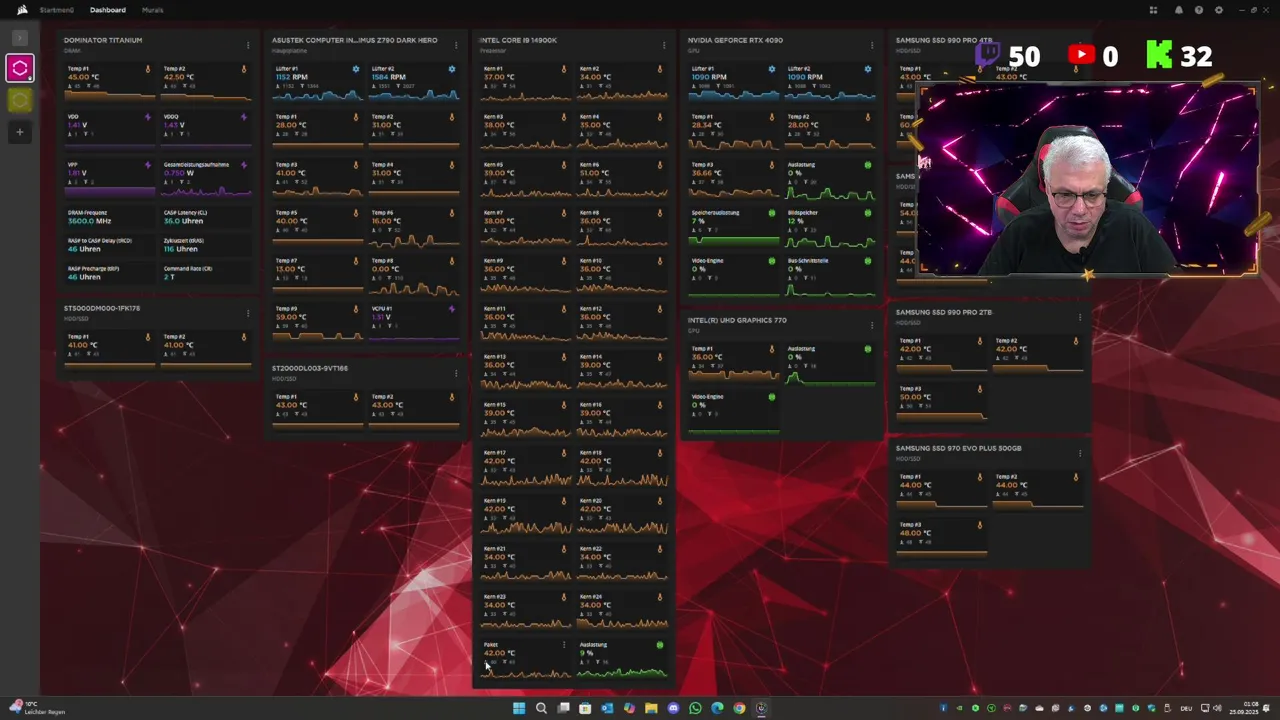Viewport: 1280px width, 720px height.
Task: Switch to the Startmenü tab
Action: click(56, 10)
